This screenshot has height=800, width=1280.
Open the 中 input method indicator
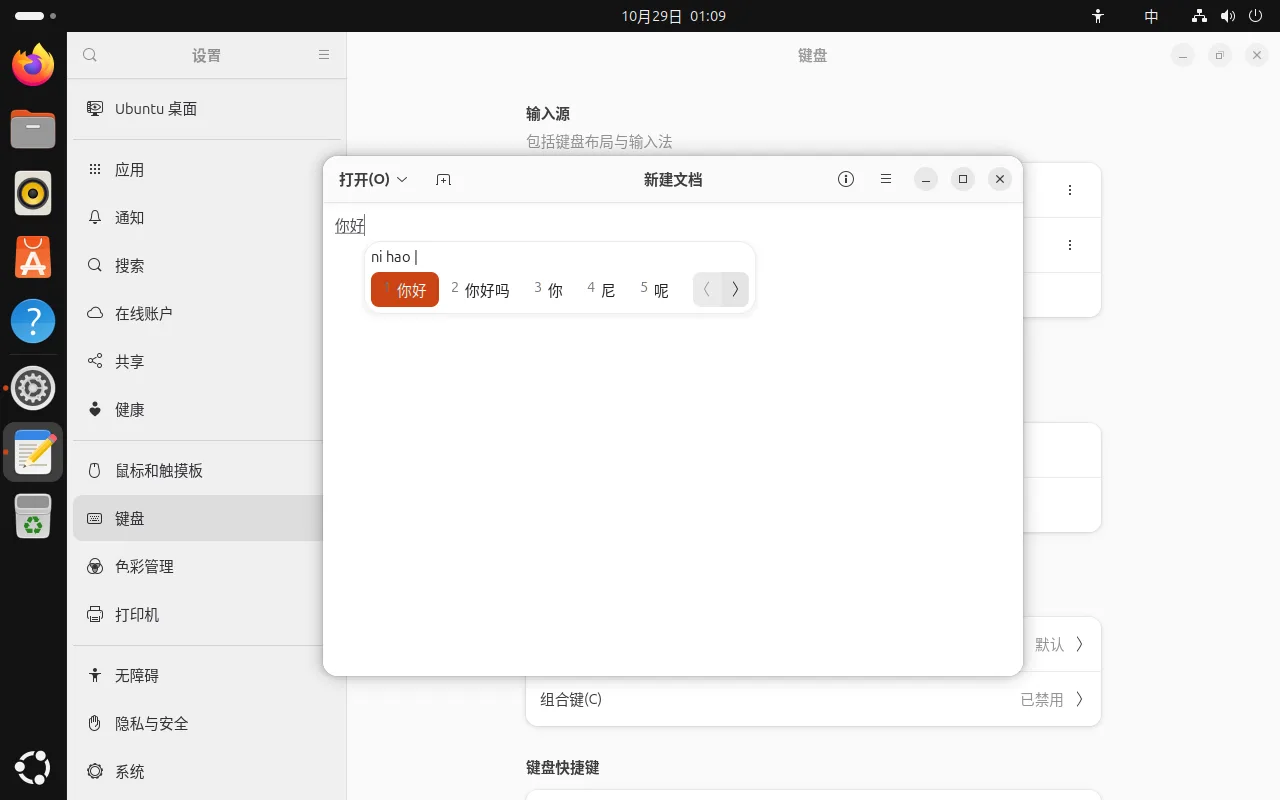click(1151, 16)
